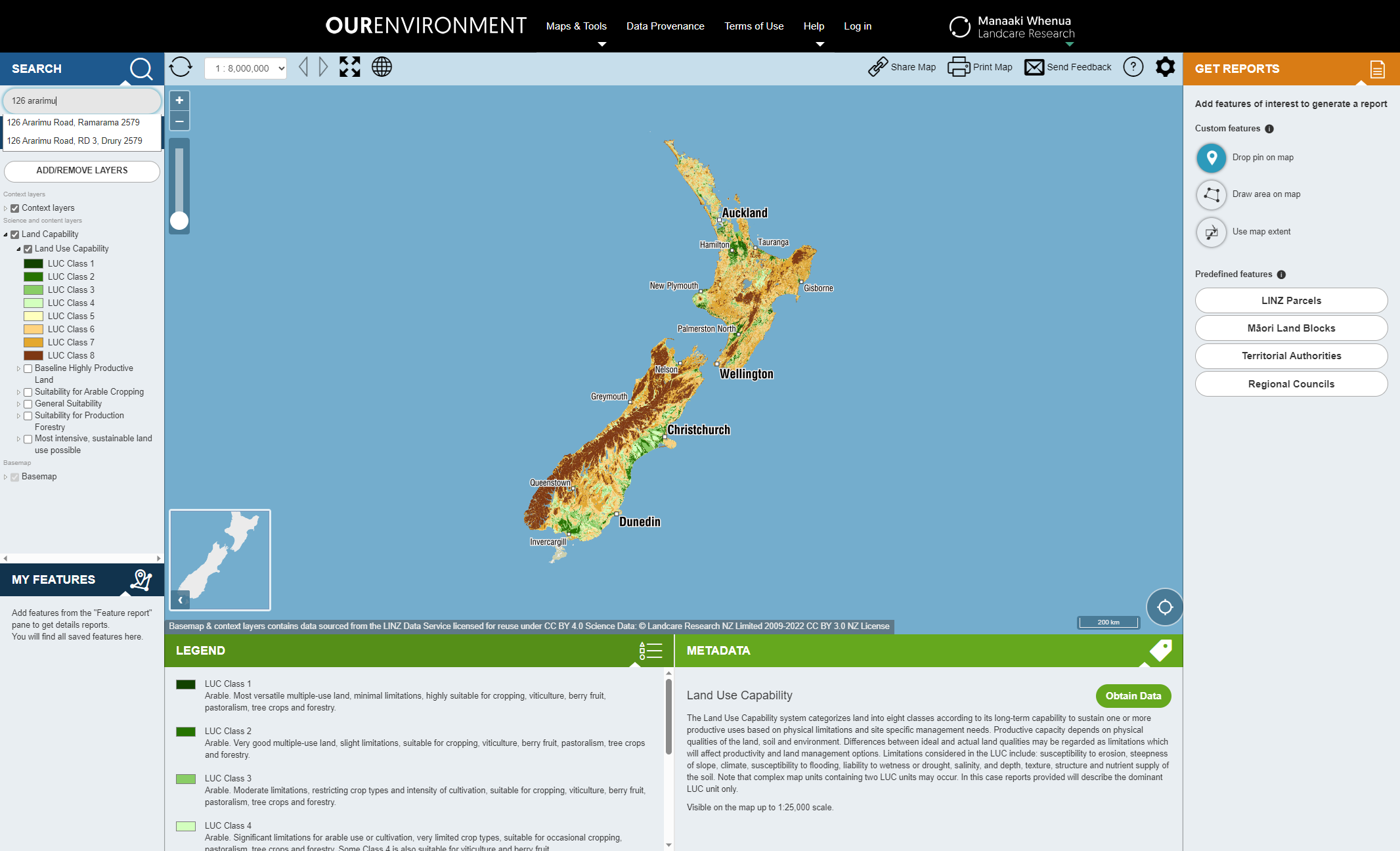
Task: Click the My Features route icon
Action: point(141,580)
